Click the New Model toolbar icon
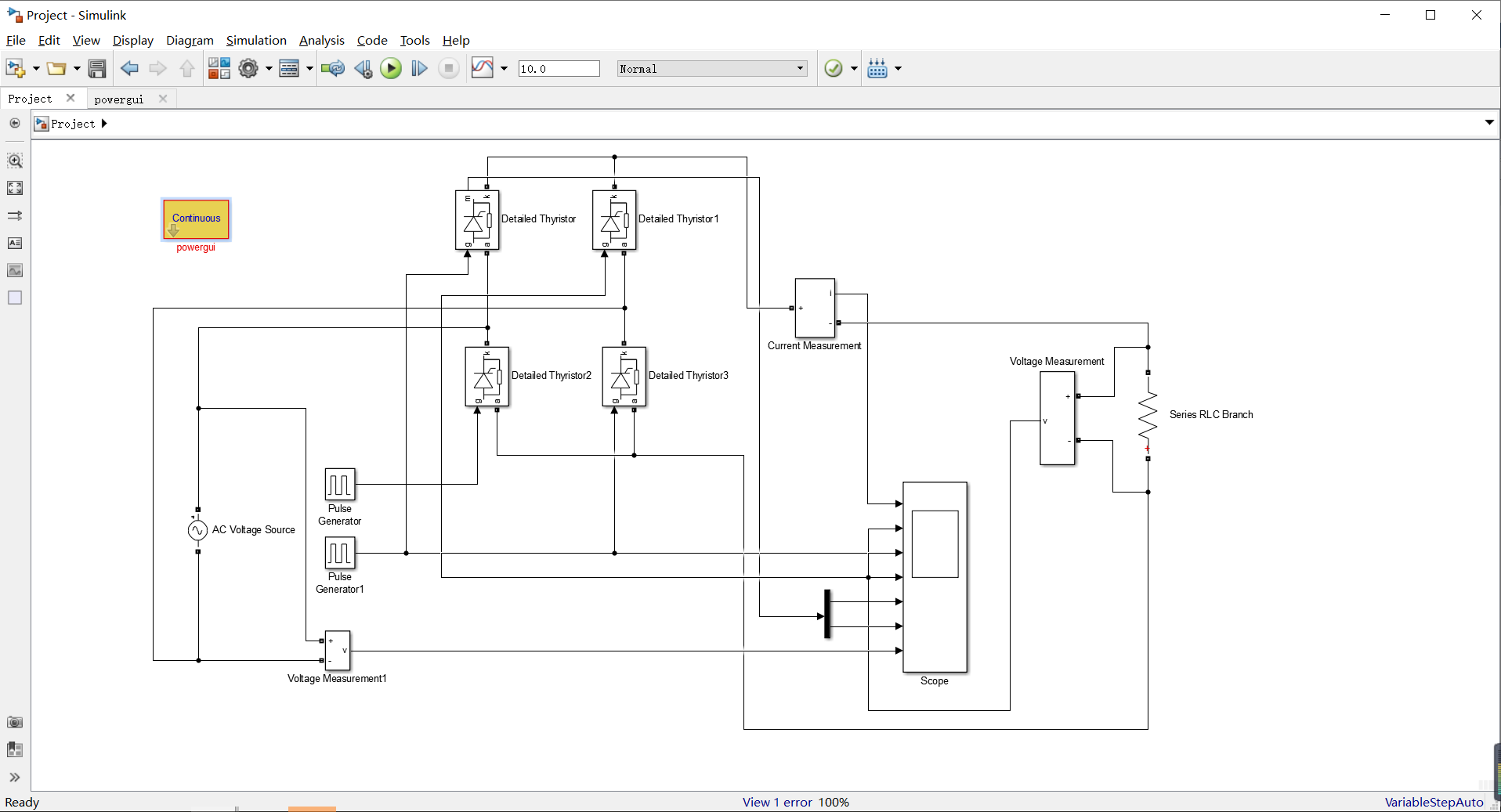This screenshot has height=812, width=1501. (x=15, y=69)
